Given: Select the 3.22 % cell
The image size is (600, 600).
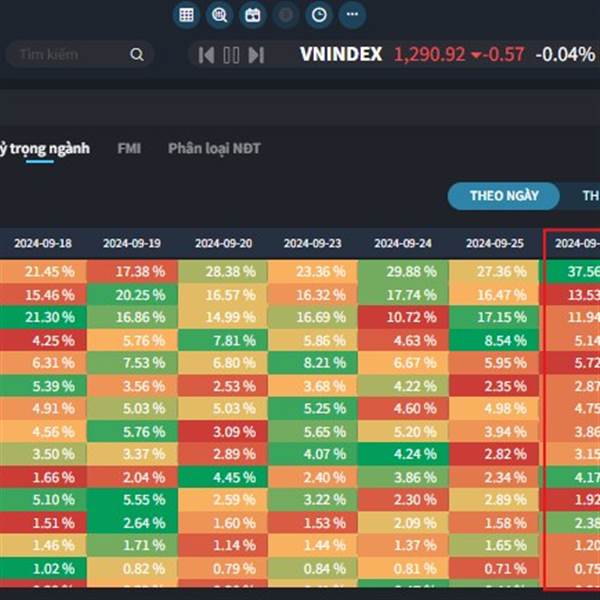Looking at the screenshot, I should [x=313, y=499].
